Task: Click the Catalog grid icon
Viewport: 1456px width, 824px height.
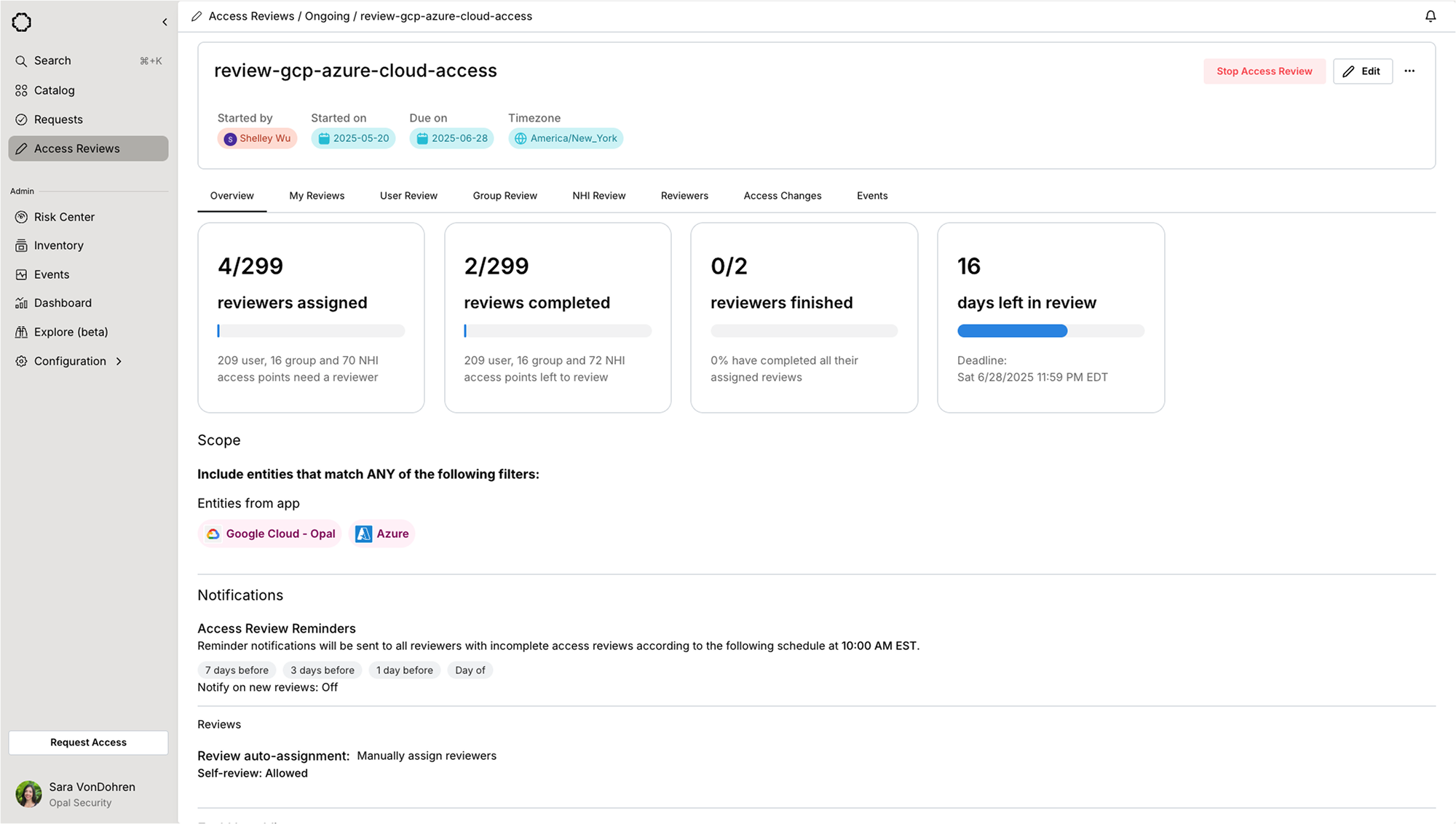Action: 21,90
